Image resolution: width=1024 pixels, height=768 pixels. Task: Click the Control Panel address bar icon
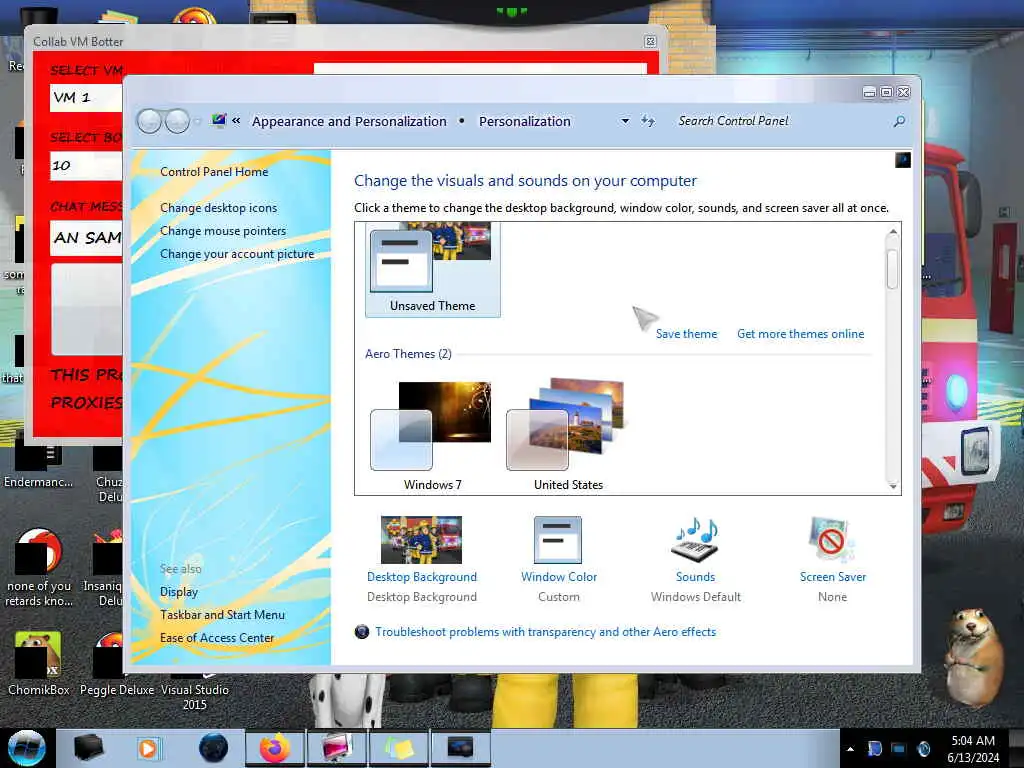[219, 120]
